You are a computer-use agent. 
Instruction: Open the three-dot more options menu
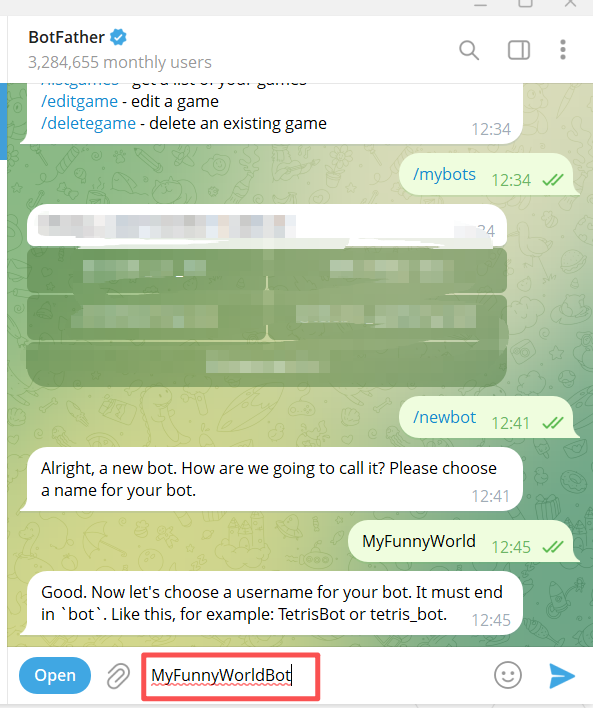[x=563, y=50]
